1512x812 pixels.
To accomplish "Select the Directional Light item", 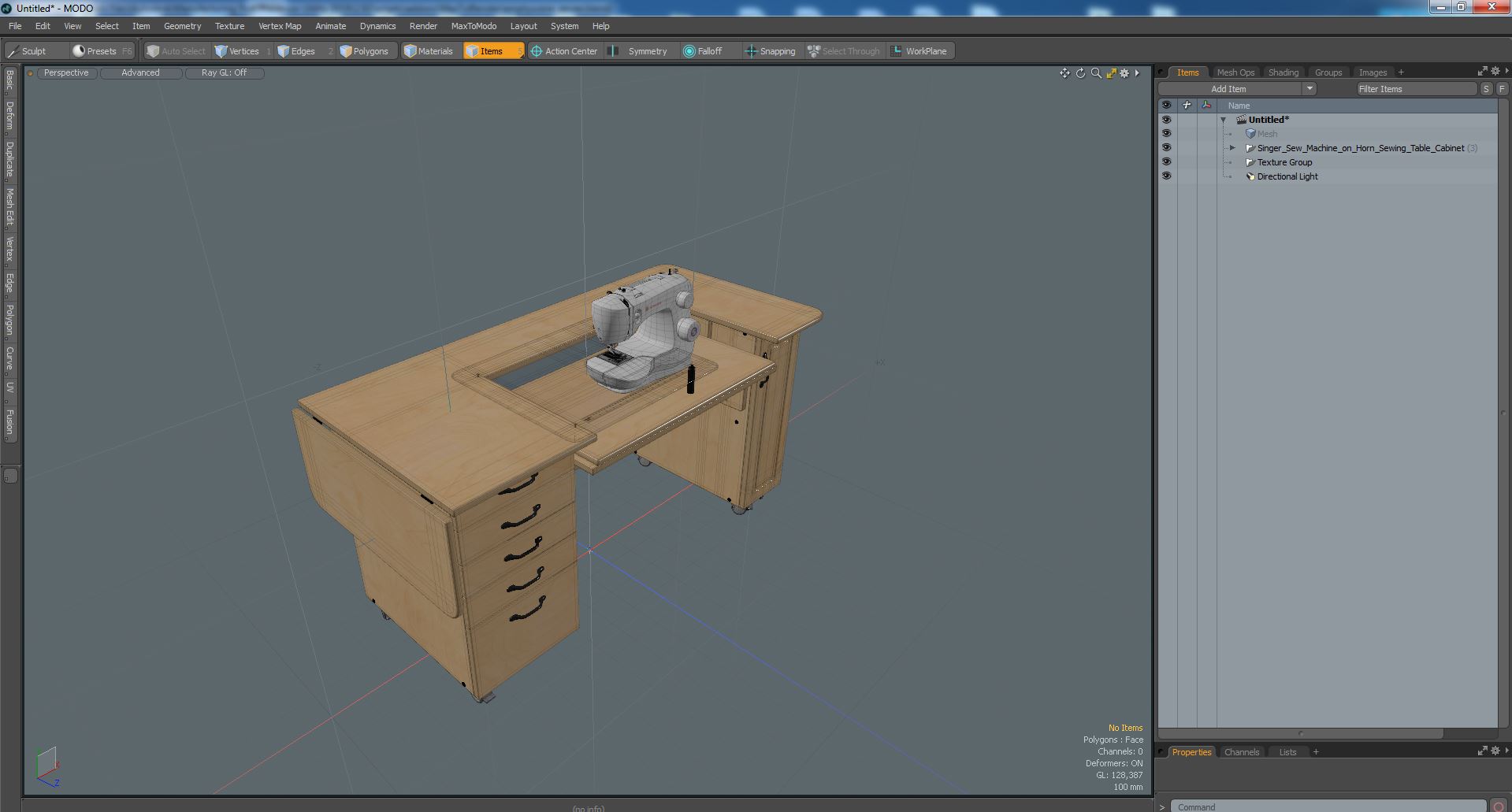I will (x=1287, y=176).
